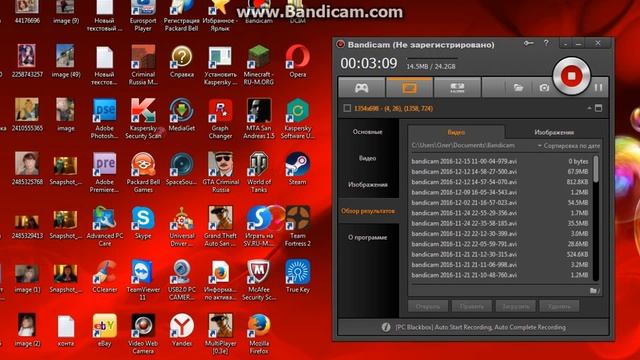Select file bandicam 2016-11-22 22-12-30-399.avi
The width and height of the screenshot is (640, 360).
click(x=500, y=234)
